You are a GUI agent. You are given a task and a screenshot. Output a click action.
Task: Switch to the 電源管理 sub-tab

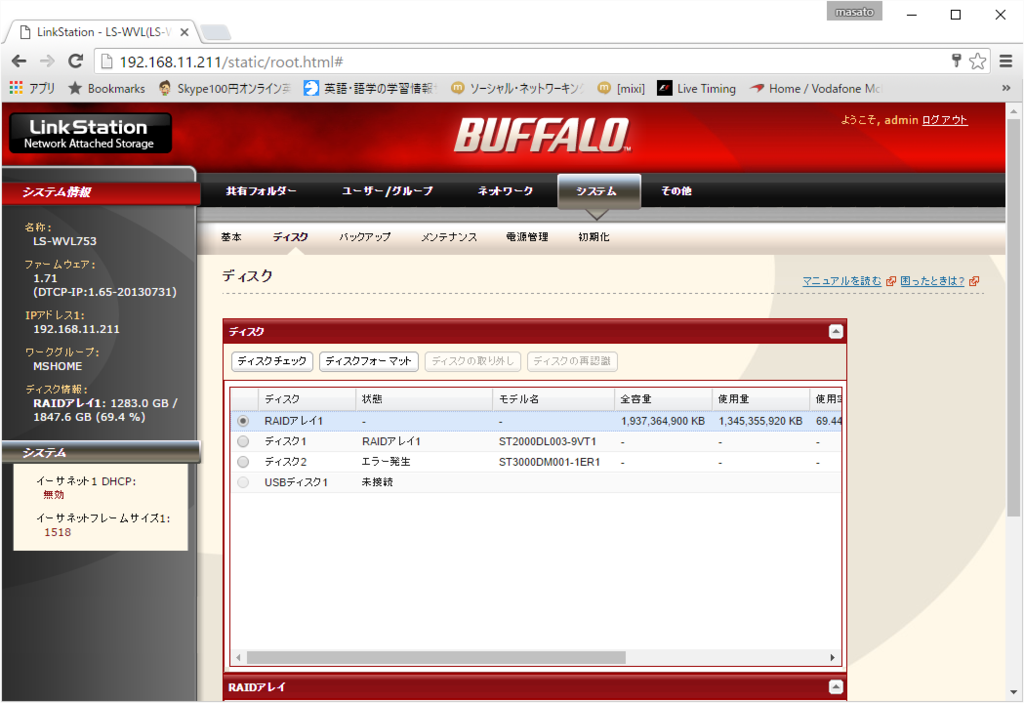526,237
